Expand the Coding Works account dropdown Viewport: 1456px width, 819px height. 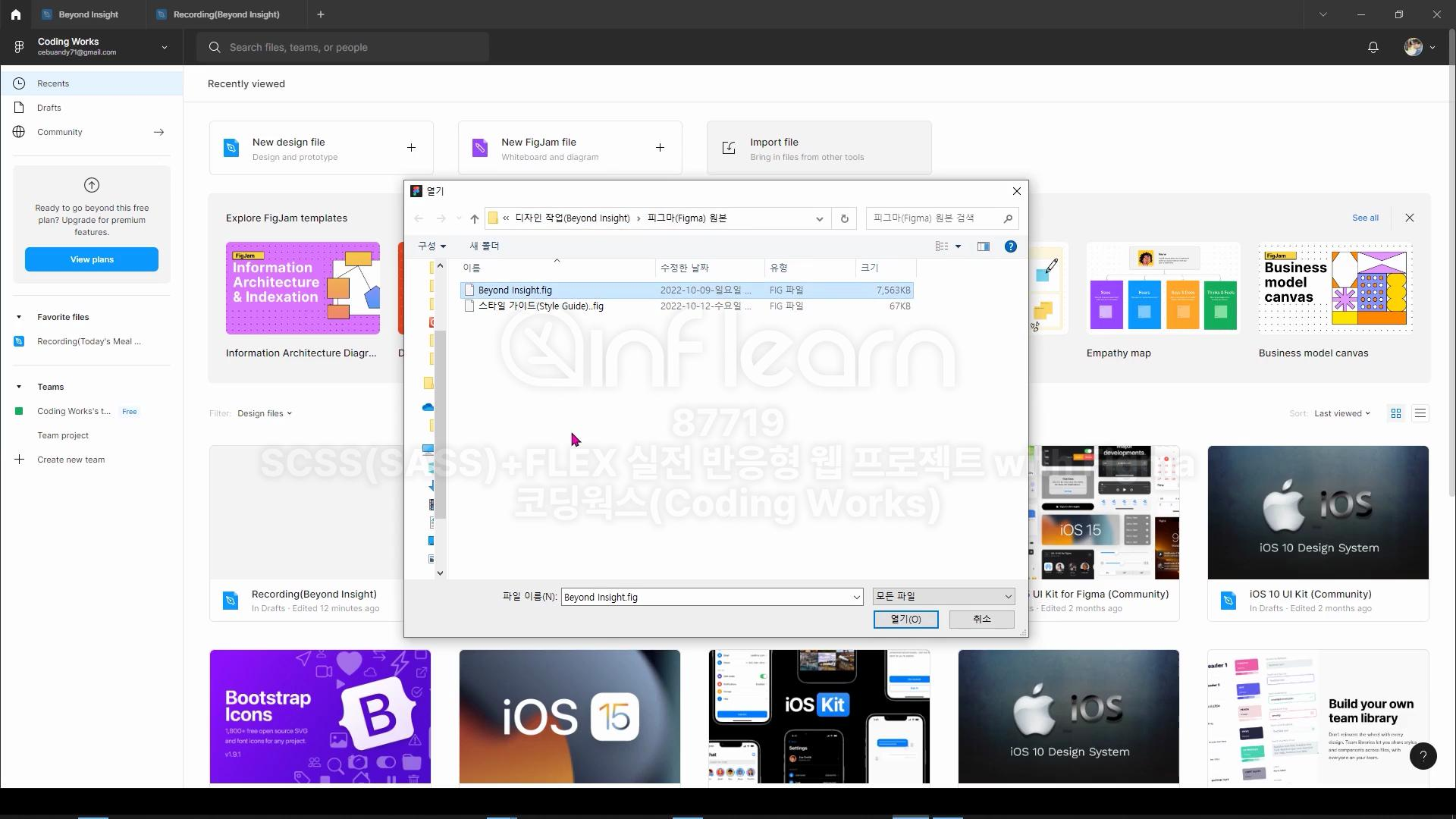point(165,47)
